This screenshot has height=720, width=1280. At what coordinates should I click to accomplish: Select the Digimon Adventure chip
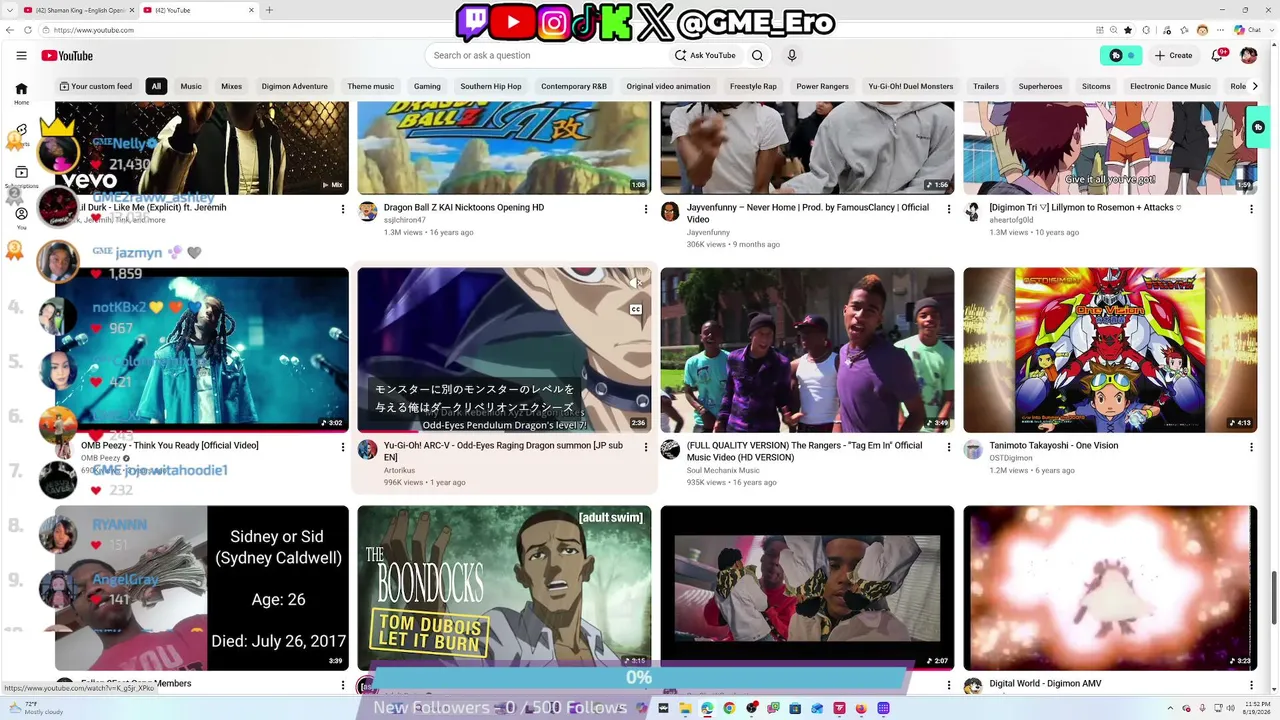point(295,86)
